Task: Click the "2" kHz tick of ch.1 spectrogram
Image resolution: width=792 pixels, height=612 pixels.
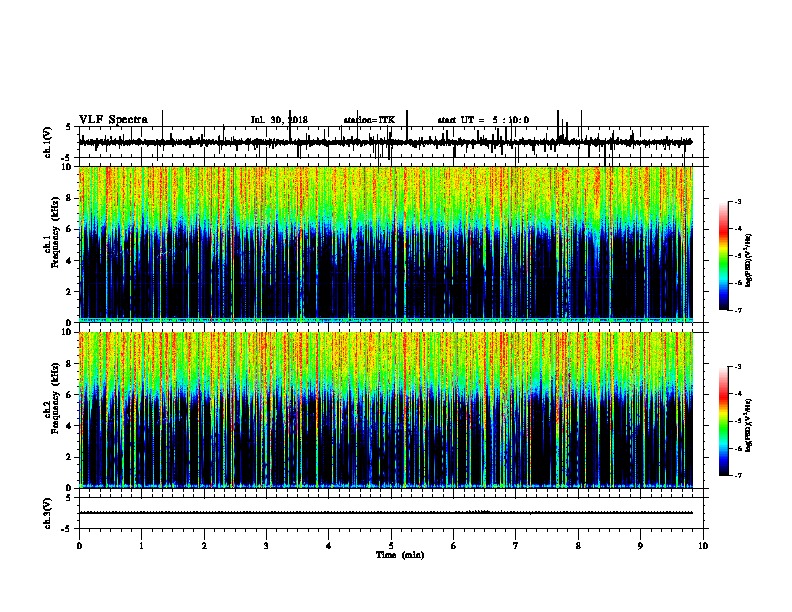Action: pos(68,292)
